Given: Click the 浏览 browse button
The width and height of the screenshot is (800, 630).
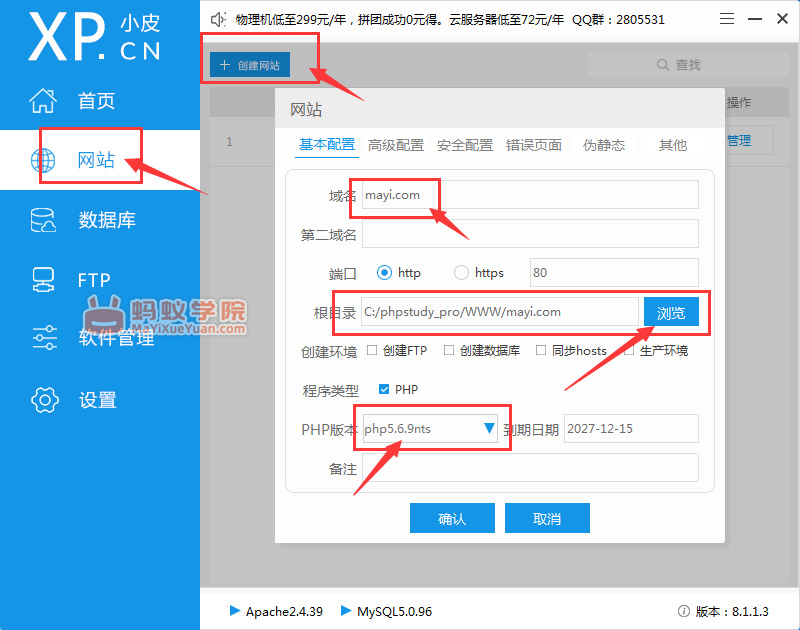Looking at the screenshot, I should [x=671, y=312].
